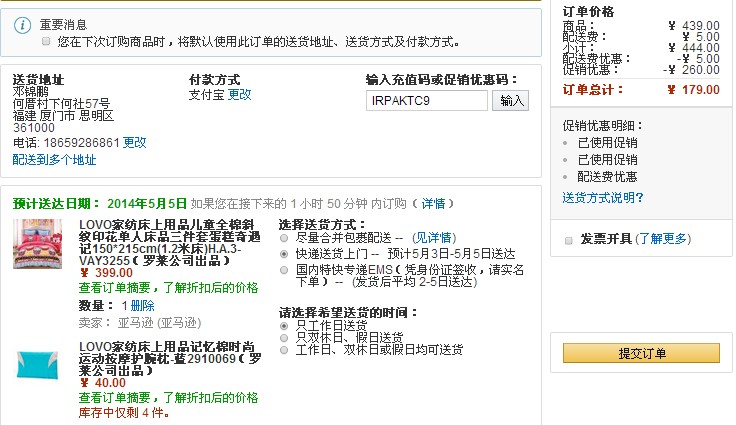Select 快递送货上门 delivery option
736x425 pixels.
point(286,254)
